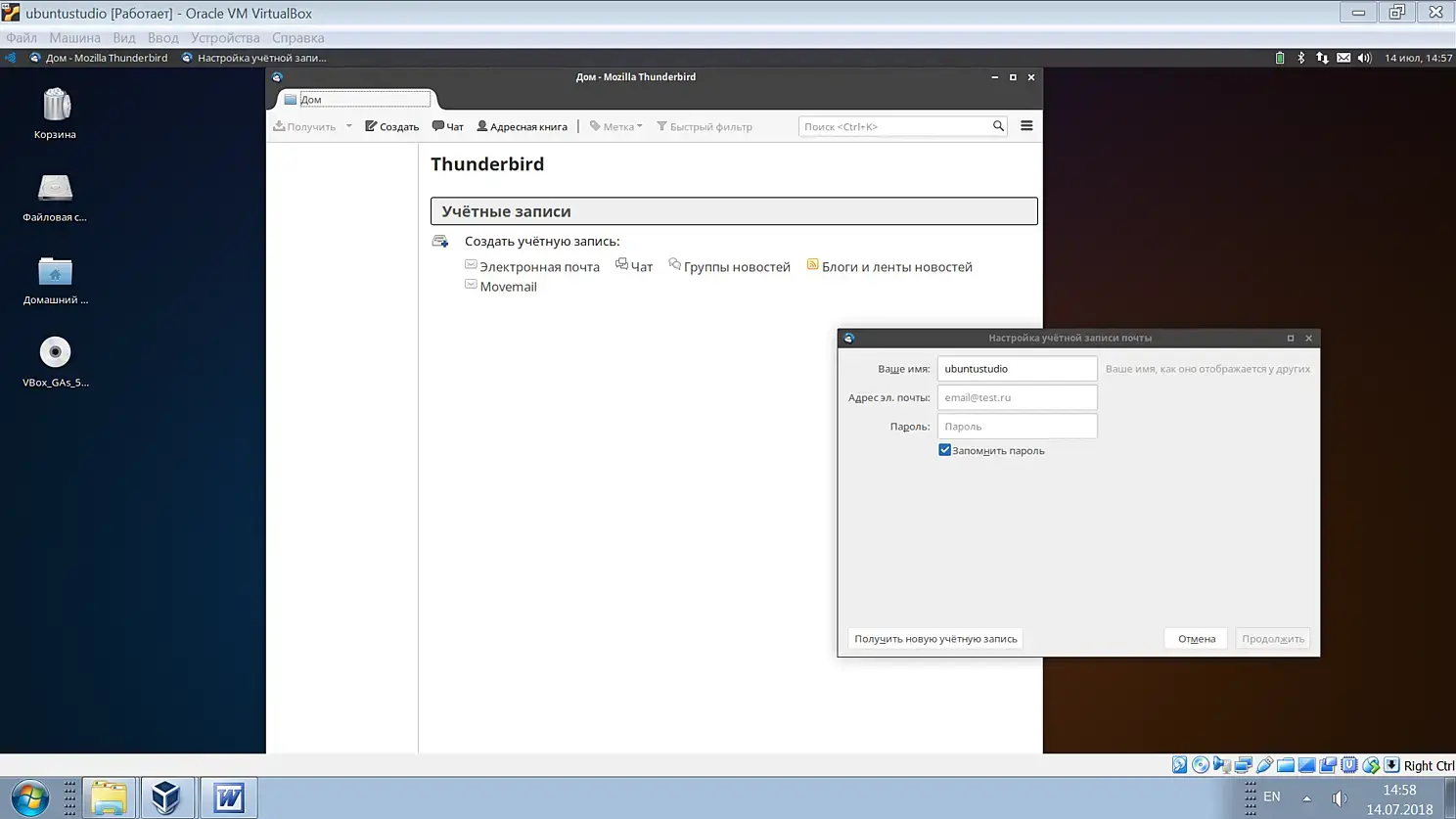Show hidden tray icons in Windows taskbar
Screen dimensions: 1456x819
pos(1306,798)
